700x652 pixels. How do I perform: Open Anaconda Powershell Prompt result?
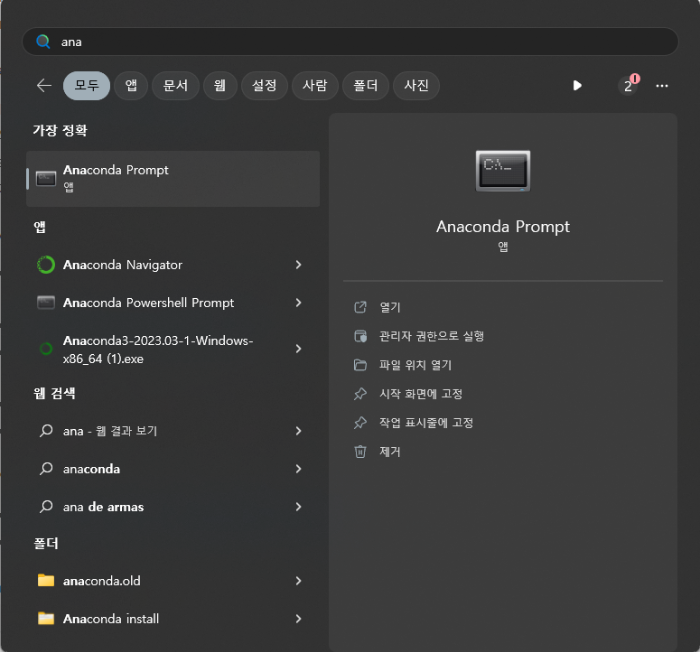(173, 303)
